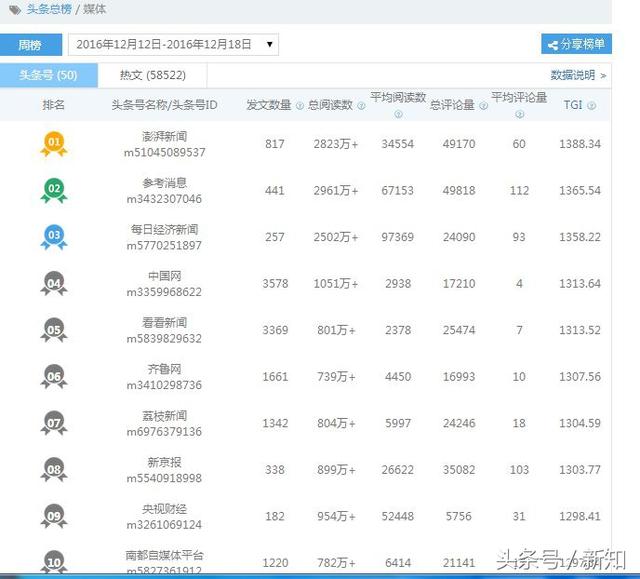640x579 pixels.
Task: Open the 头条总榜 breadcrumb link
Action: click(49, 9)
